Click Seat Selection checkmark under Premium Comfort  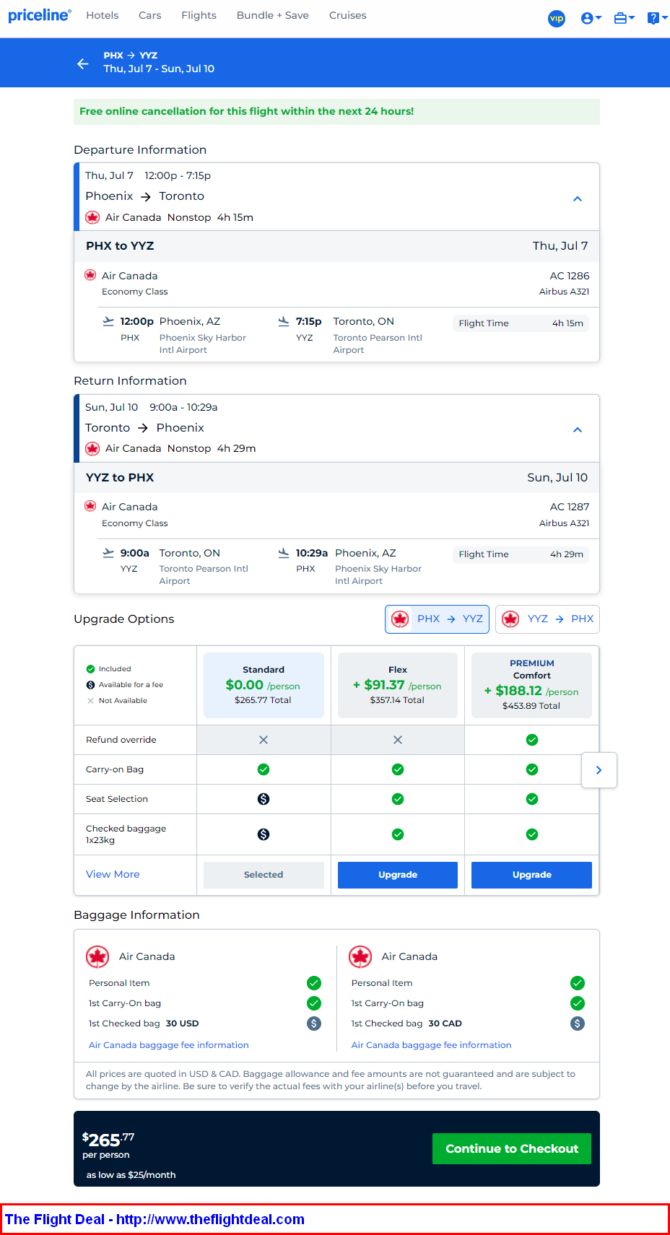[x=532, y=799]
